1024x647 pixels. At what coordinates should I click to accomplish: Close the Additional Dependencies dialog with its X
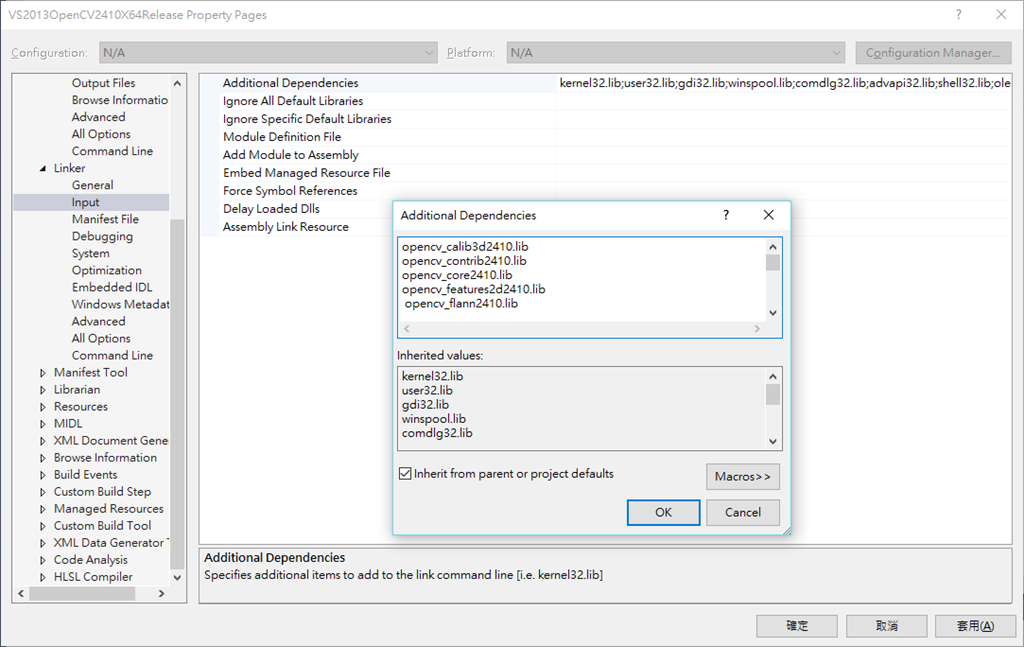769,215
